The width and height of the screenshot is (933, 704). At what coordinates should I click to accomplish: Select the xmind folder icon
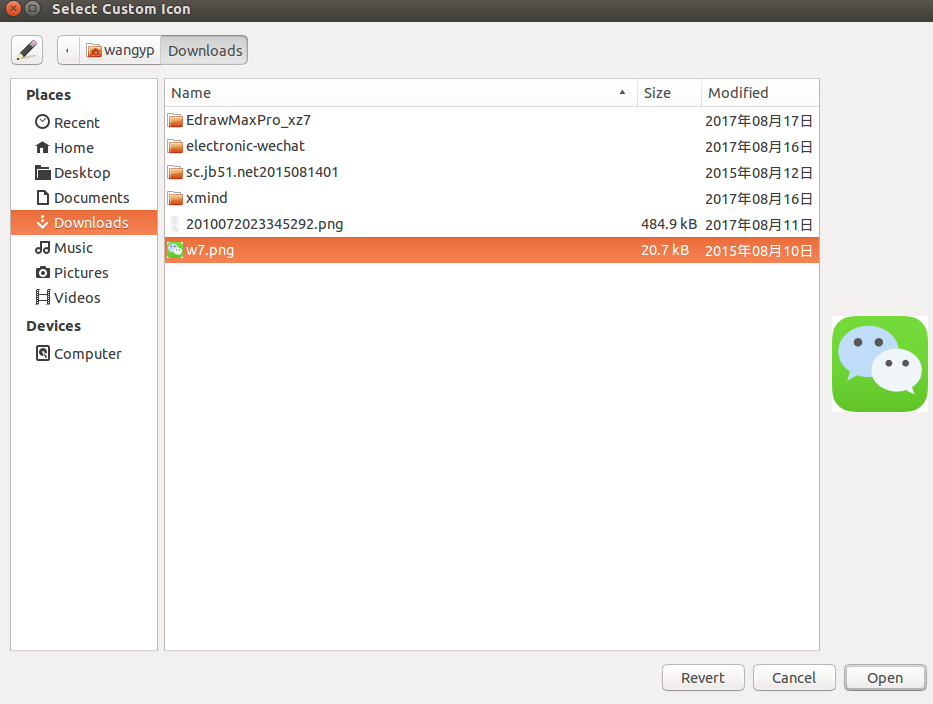coord(175,198)
